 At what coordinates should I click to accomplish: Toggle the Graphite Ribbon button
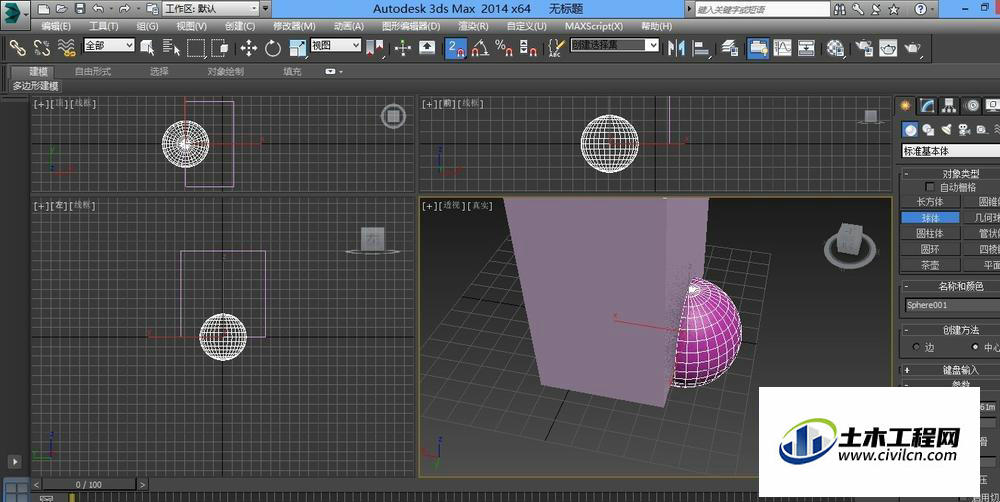[758, 47]
